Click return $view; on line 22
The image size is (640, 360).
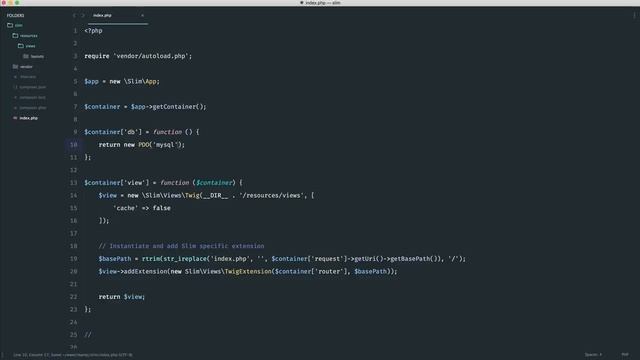(122, 296)
